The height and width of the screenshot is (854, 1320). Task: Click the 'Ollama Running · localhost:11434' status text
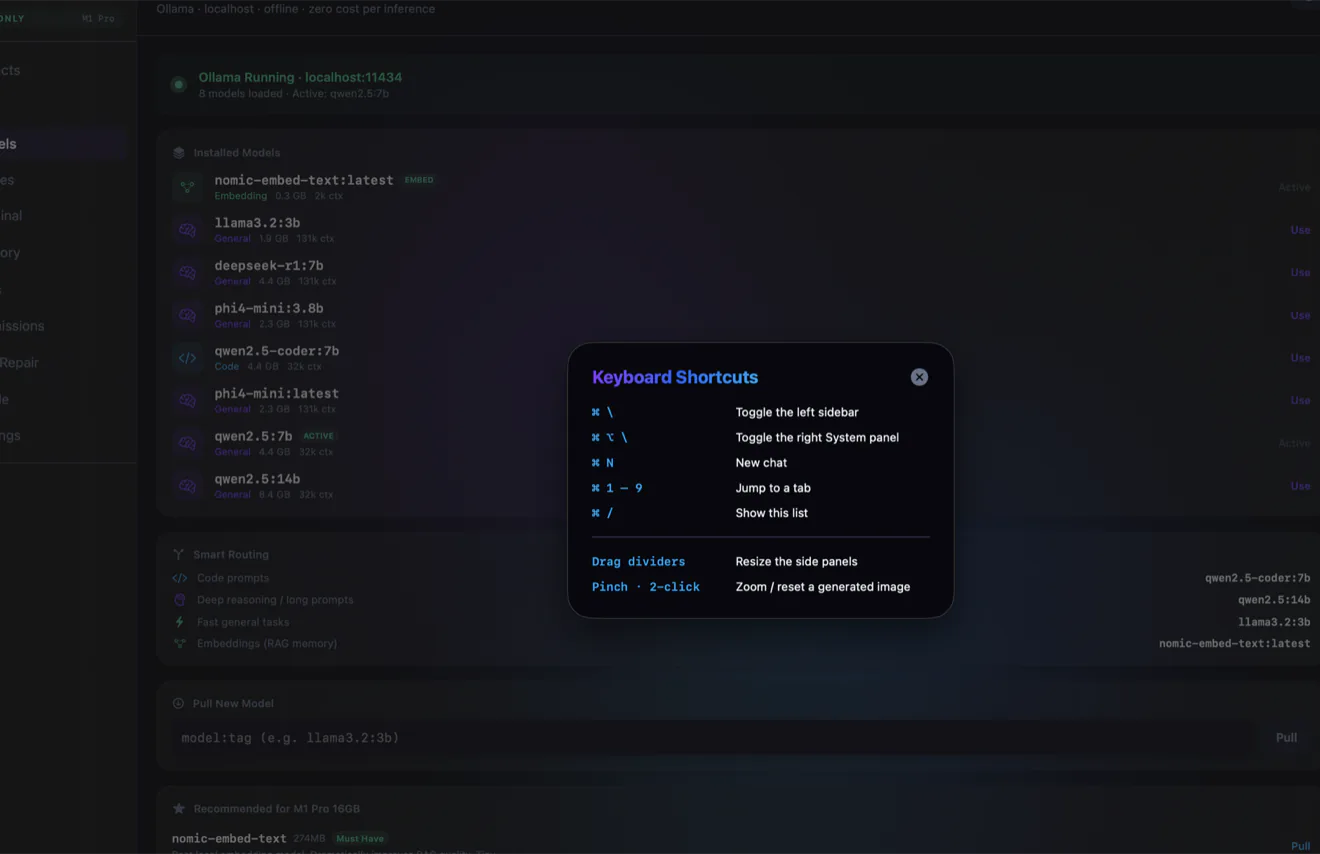300,77
